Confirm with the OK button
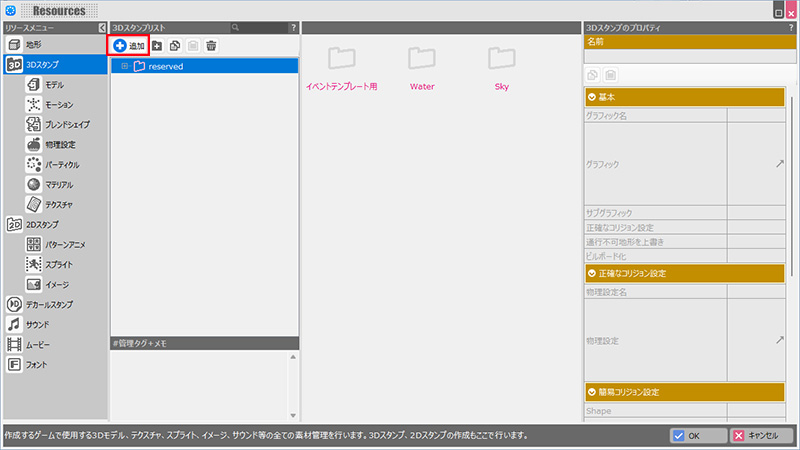Image resolution: width=800 pixels, height=450 pixels. [698, 436]
